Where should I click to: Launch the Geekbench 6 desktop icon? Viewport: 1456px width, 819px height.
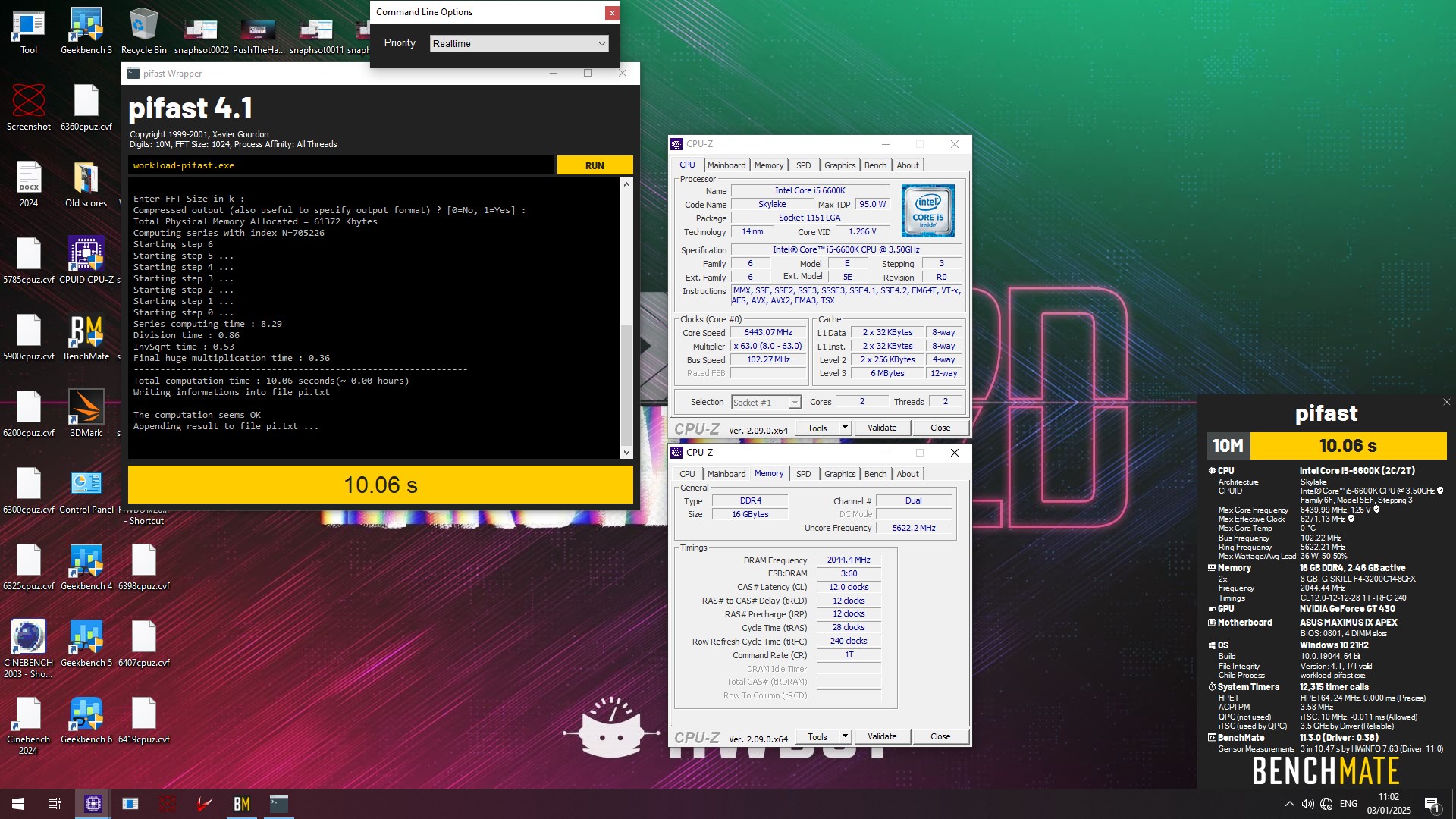[86, 720]
